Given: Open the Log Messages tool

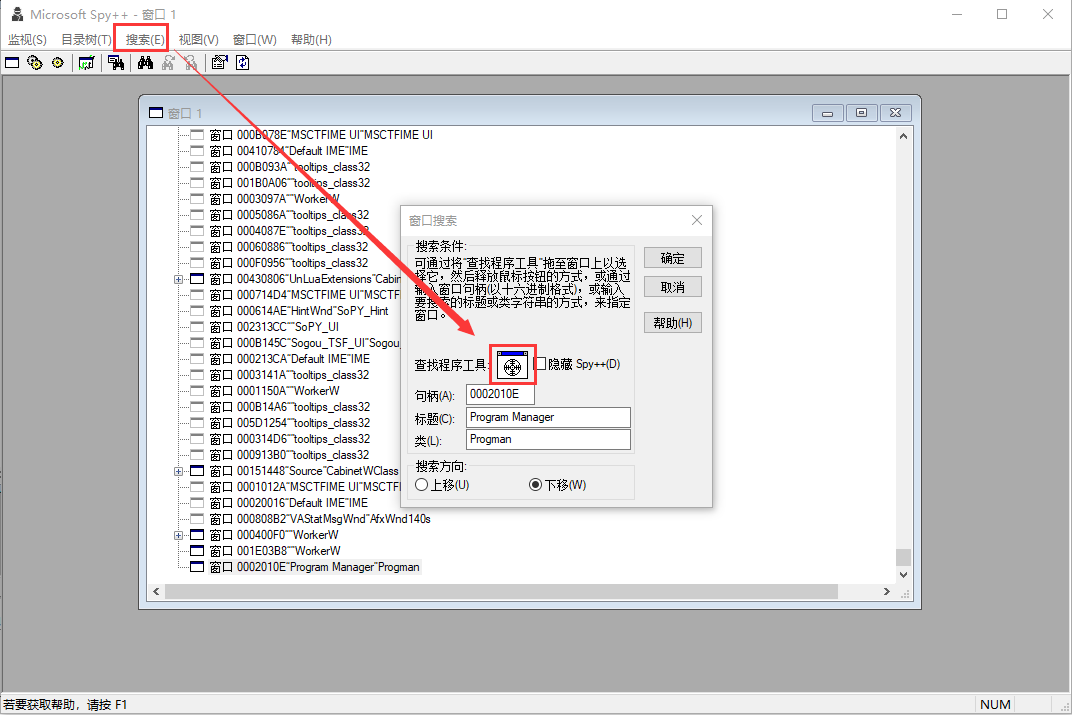Looking at the screenshot, I should click(87, 62).
